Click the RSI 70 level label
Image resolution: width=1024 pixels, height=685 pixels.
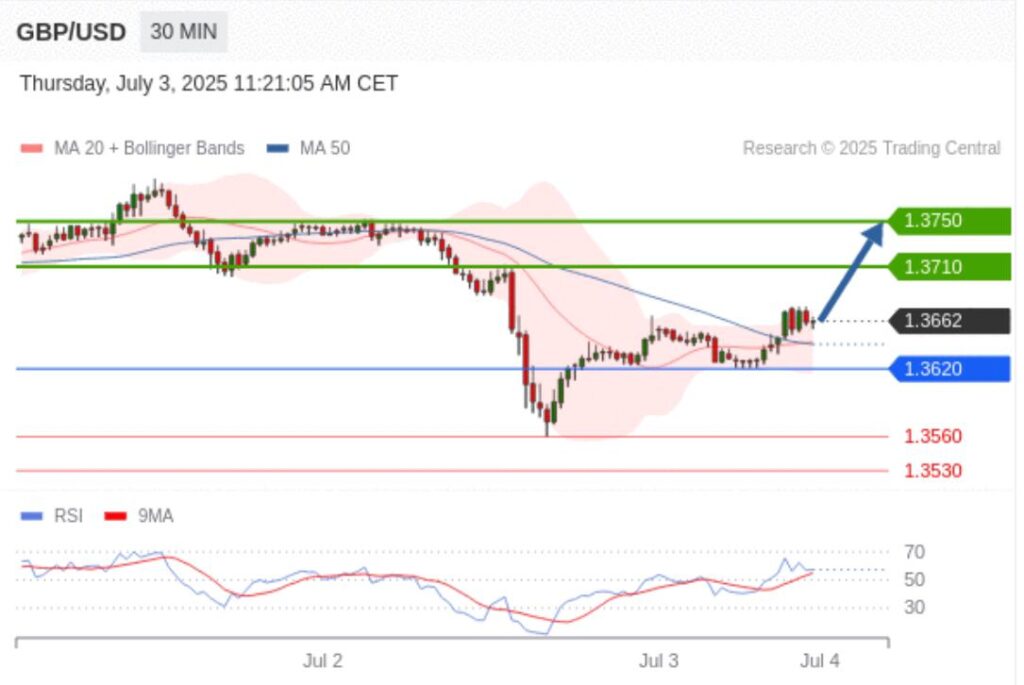coord(914,552)
